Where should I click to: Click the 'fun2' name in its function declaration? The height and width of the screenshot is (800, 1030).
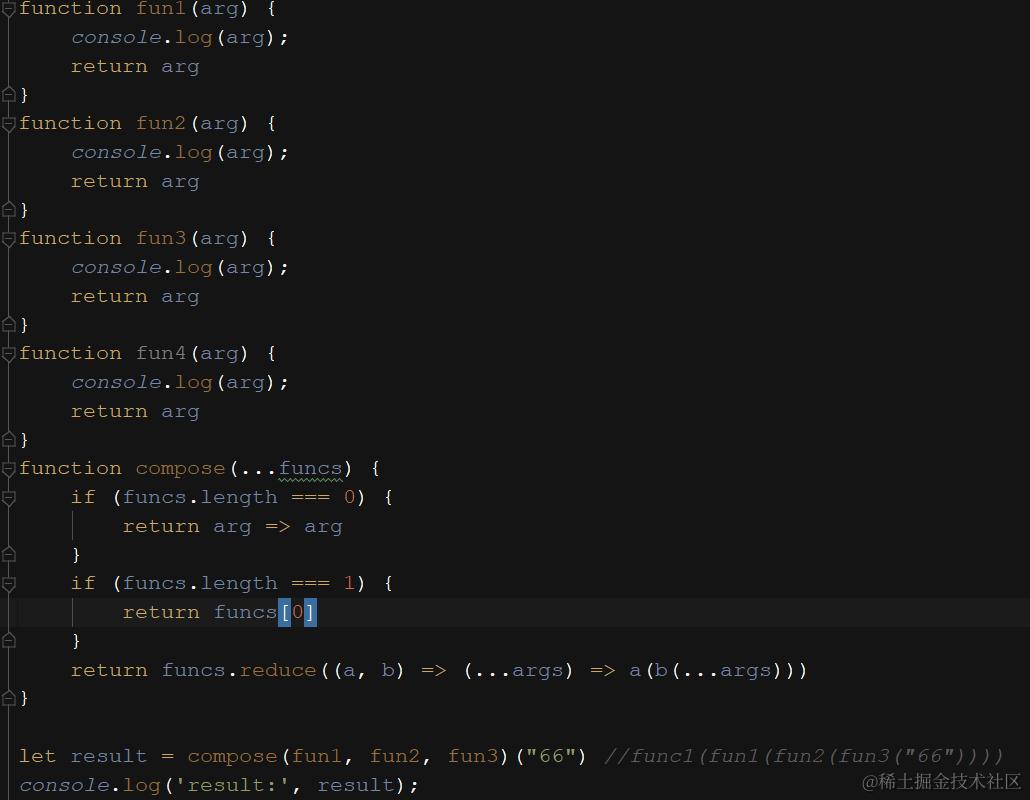(x=161, y=123)
